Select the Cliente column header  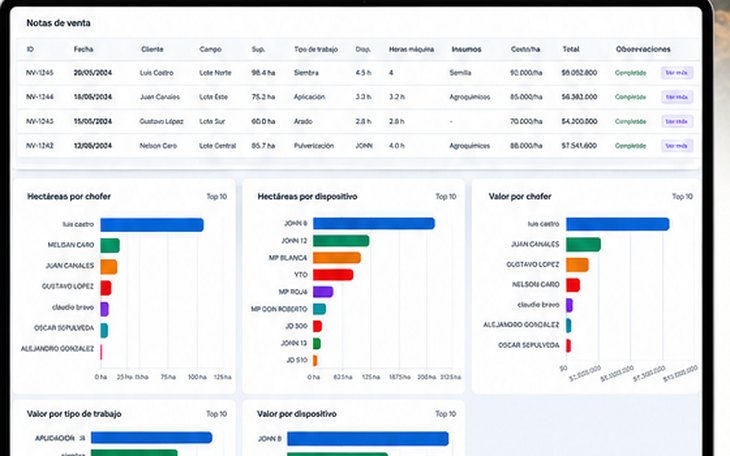[x=152, y=49]
